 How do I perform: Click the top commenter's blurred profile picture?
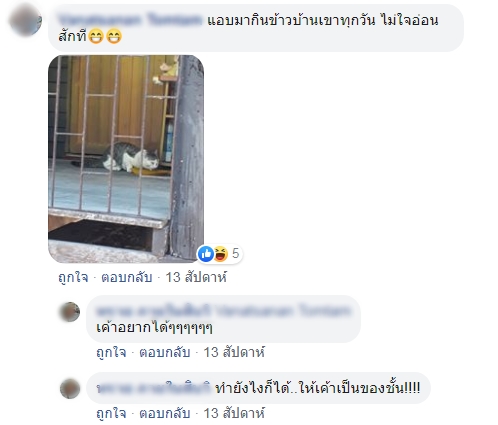(x=26, y=20)
